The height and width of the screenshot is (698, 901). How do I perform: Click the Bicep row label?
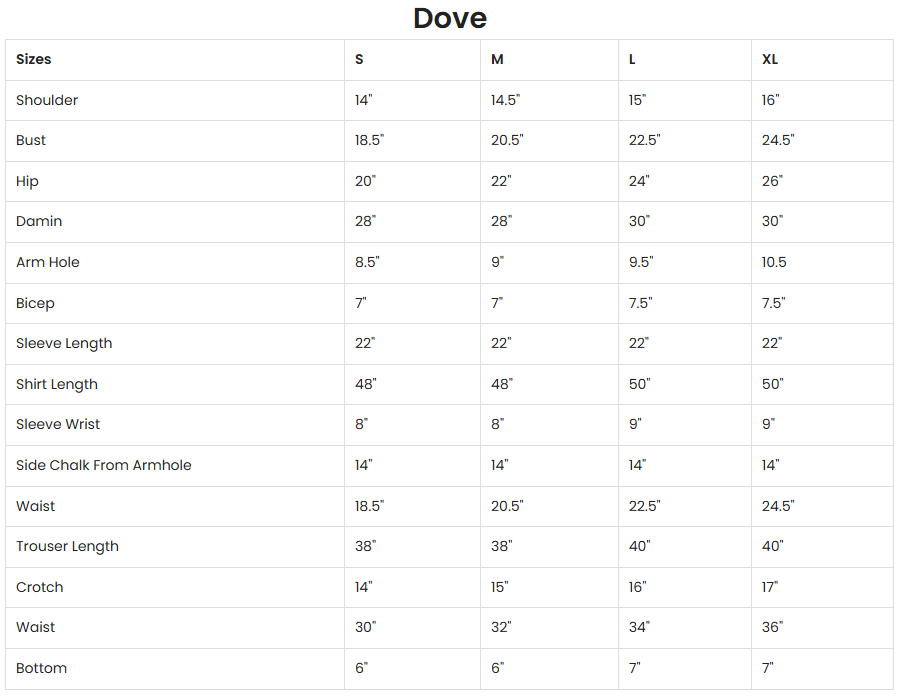click(35, 303)
